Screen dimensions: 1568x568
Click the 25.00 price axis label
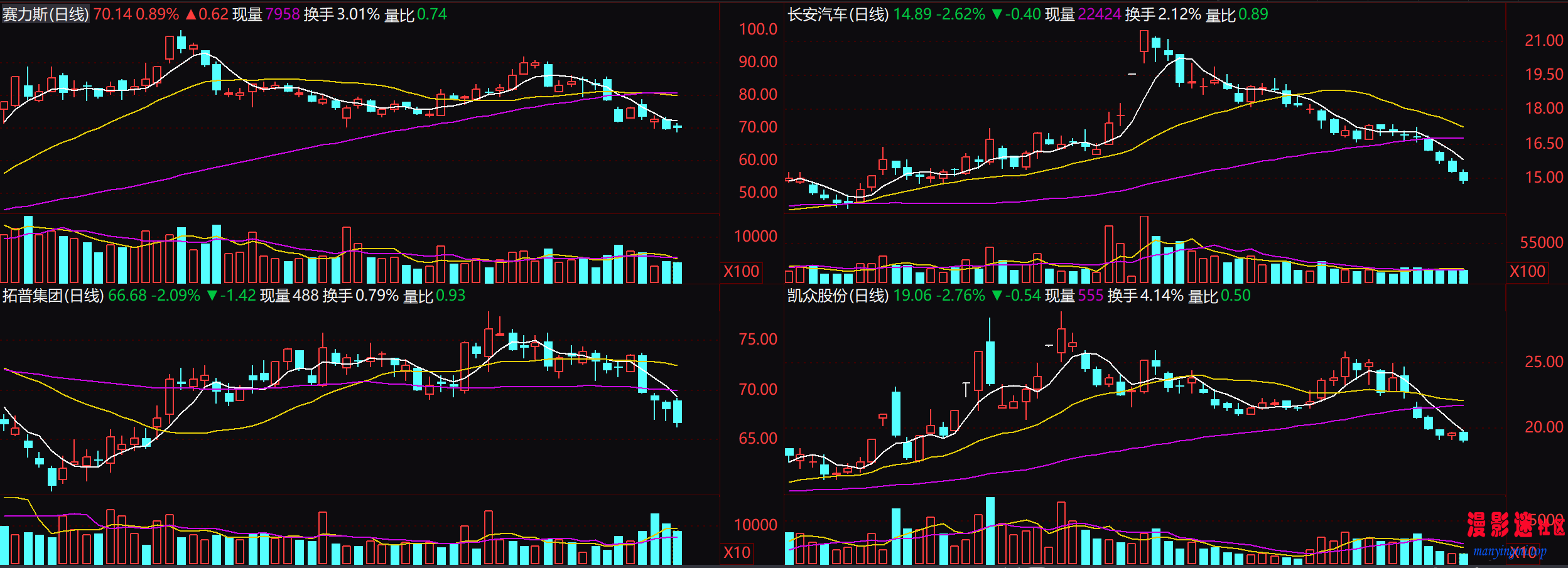1544,362
